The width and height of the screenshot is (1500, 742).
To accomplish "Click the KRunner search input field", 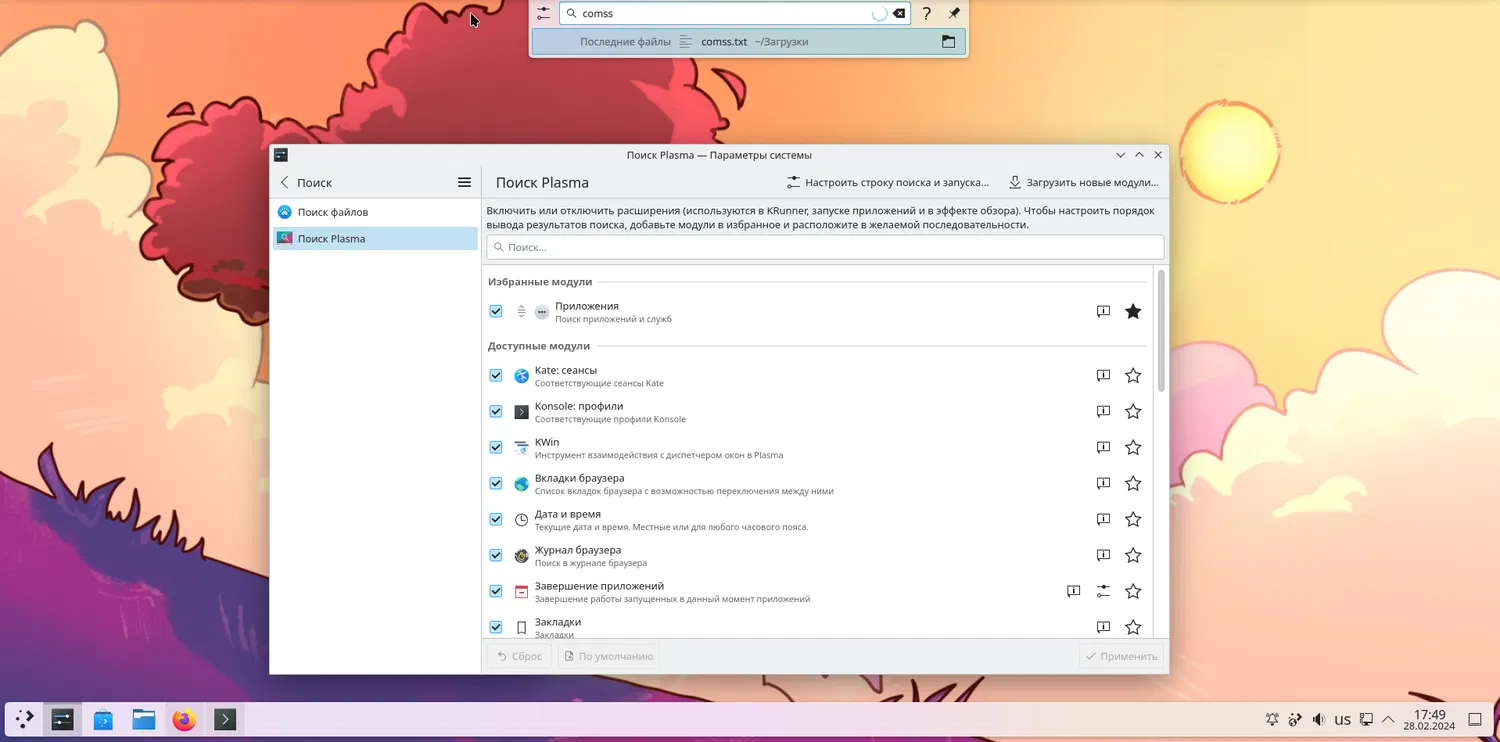I will (x=734, y=14).
